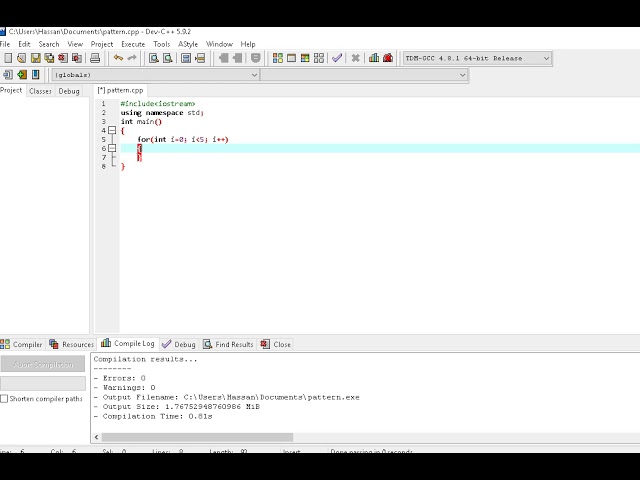Enable Shorten compiler paths checkbox
Screen dimensions: 640x480
point(4,399)
